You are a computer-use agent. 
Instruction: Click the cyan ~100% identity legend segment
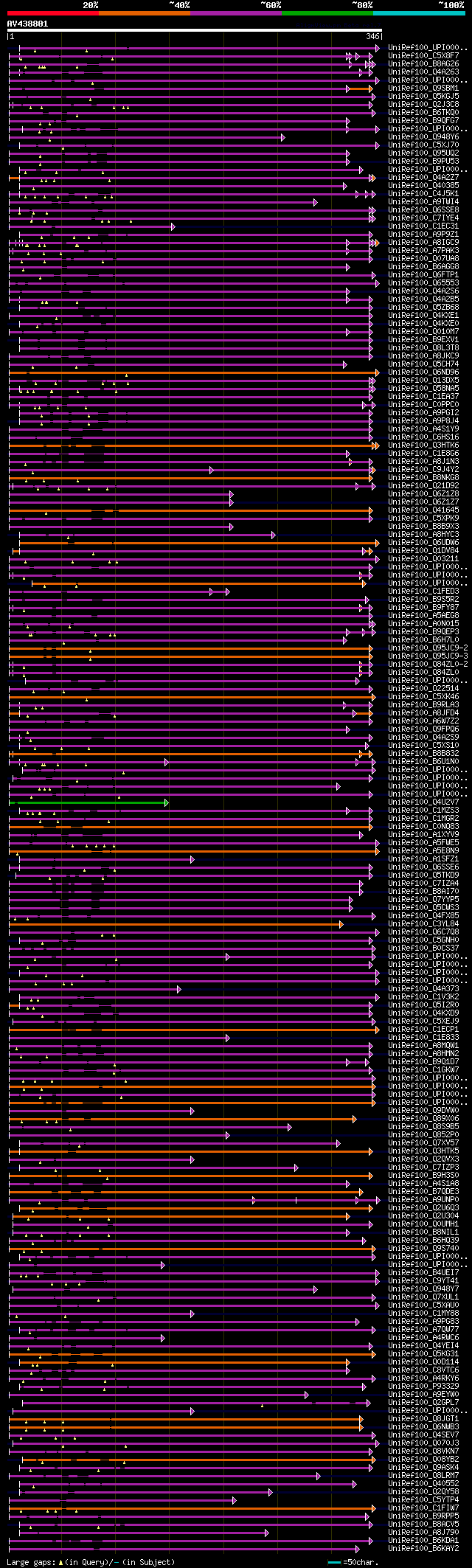coord(418,13)
